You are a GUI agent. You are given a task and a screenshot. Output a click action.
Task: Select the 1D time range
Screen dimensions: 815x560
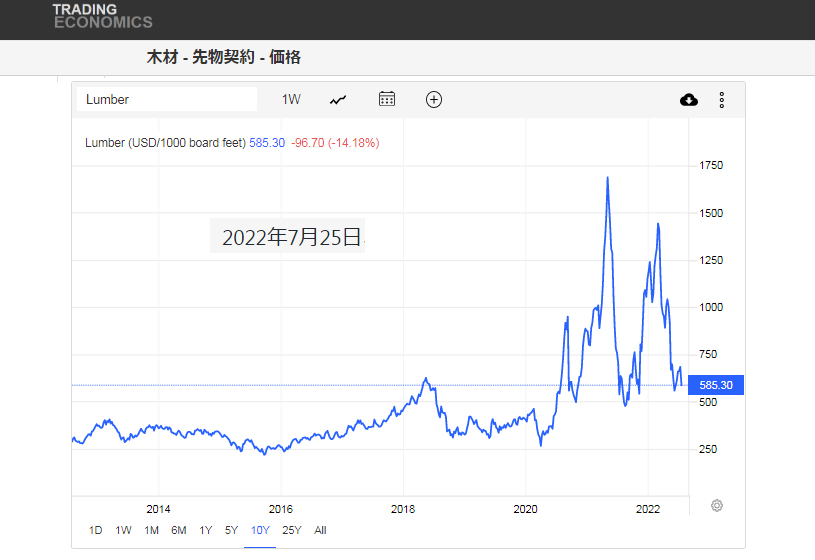click(x=95, y=530)
